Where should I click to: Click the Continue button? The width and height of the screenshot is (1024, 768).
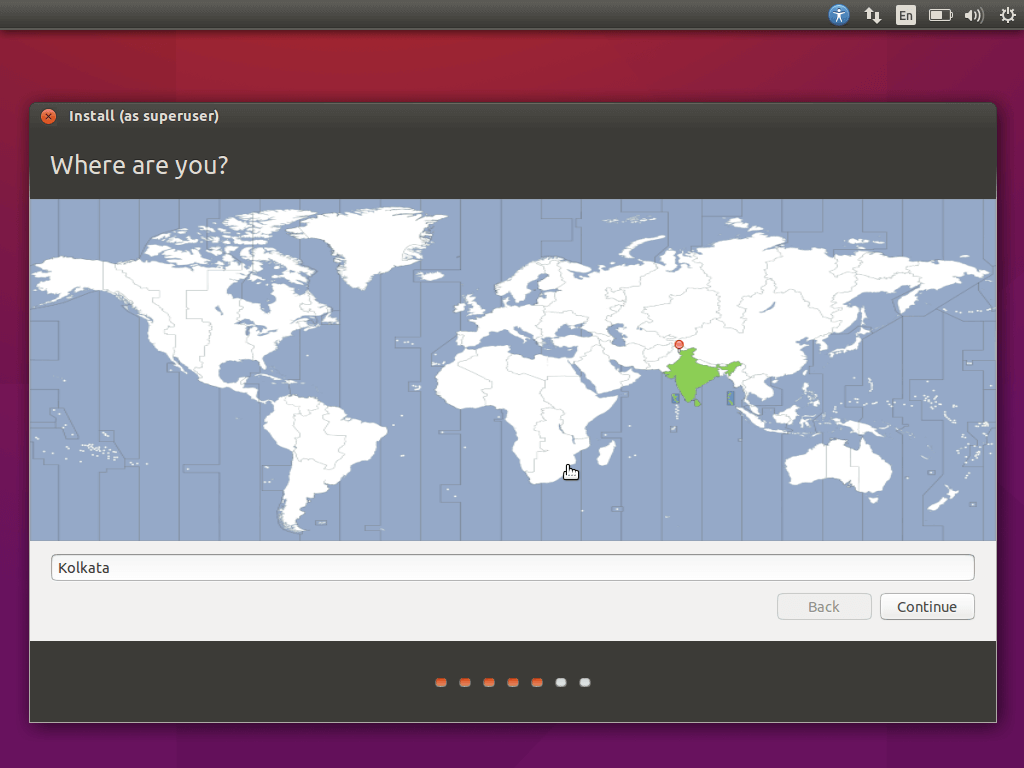coord(927,607)
